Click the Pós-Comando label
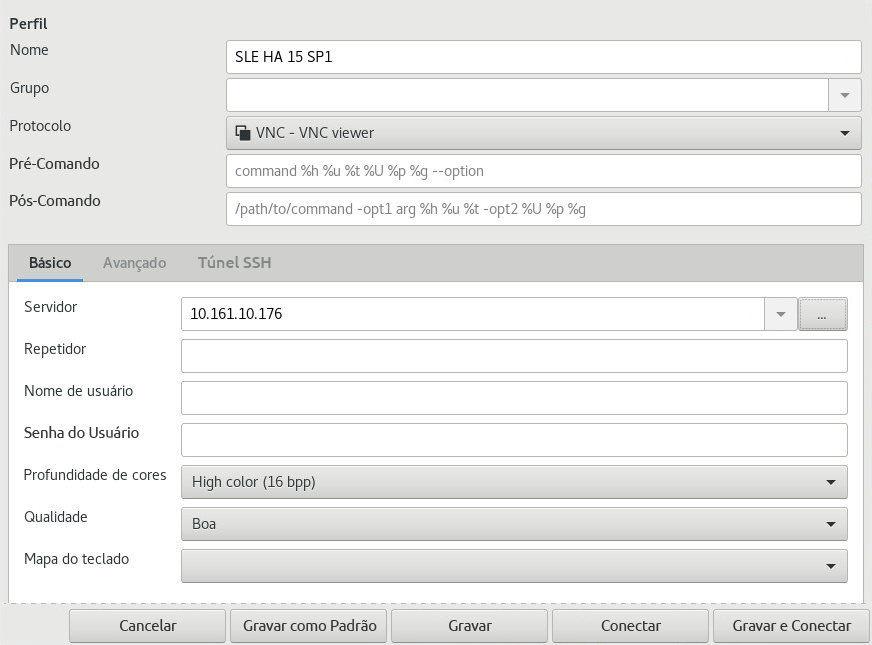Viewport: 872px width, 645px height. pyautogui.click(x=55, y=201)
